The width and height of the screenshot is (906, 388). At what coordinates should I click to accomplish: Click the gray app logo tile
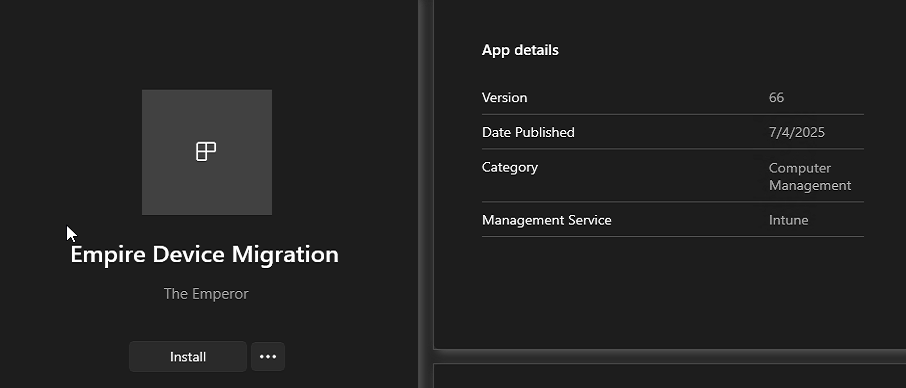(x=207, y=152)
